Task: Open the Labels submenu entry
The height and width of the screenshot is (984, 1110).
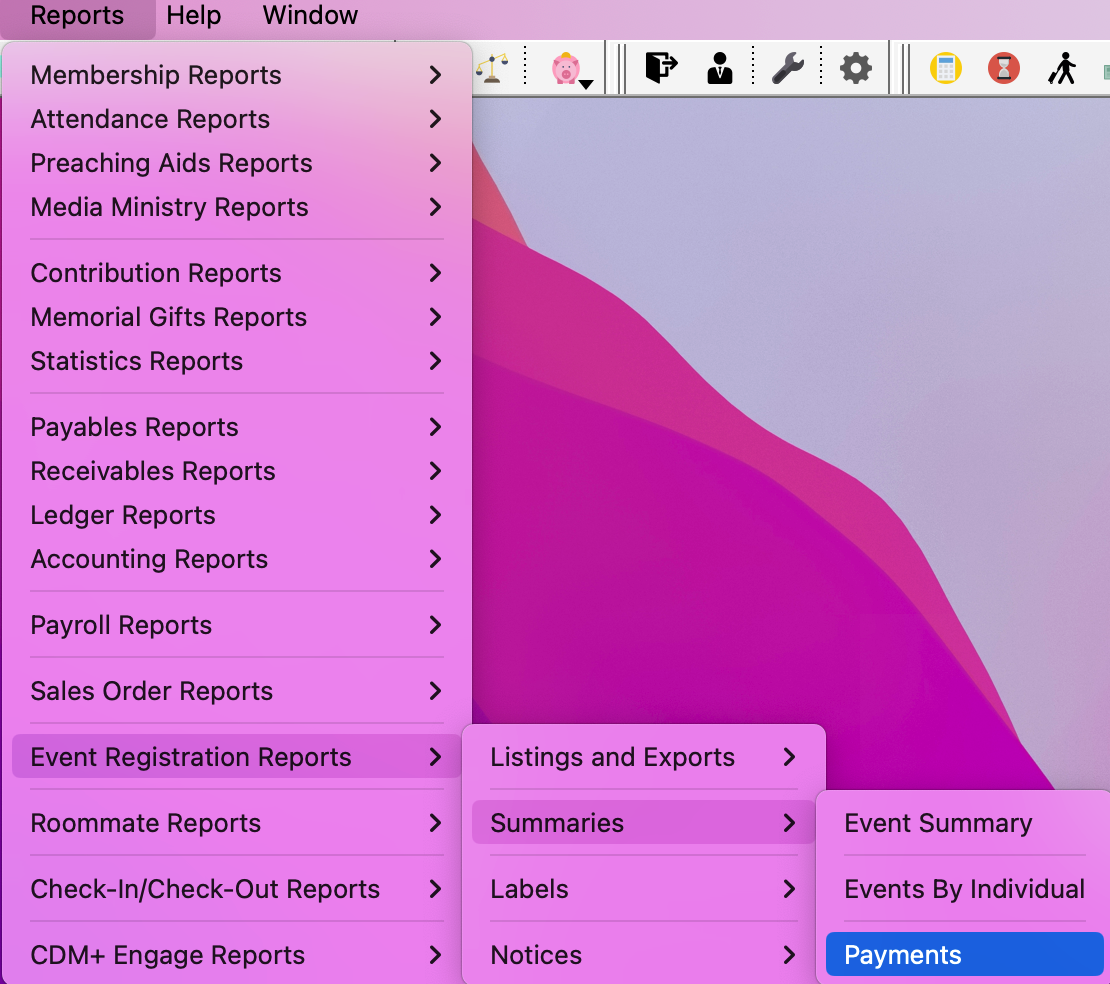Action: (530, 889)
